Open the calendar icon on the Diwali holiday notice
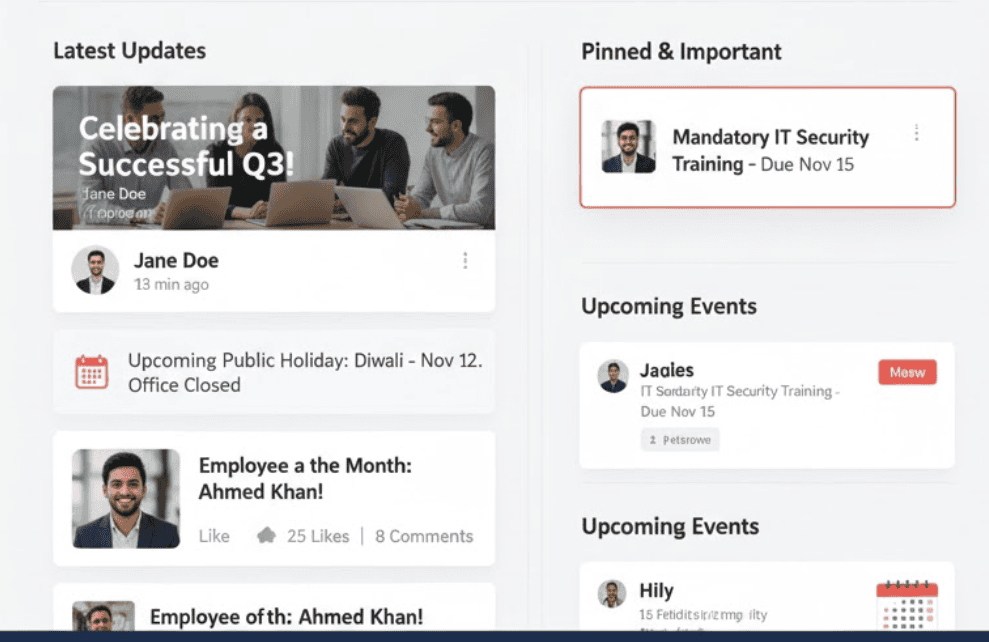 point(91,371)
